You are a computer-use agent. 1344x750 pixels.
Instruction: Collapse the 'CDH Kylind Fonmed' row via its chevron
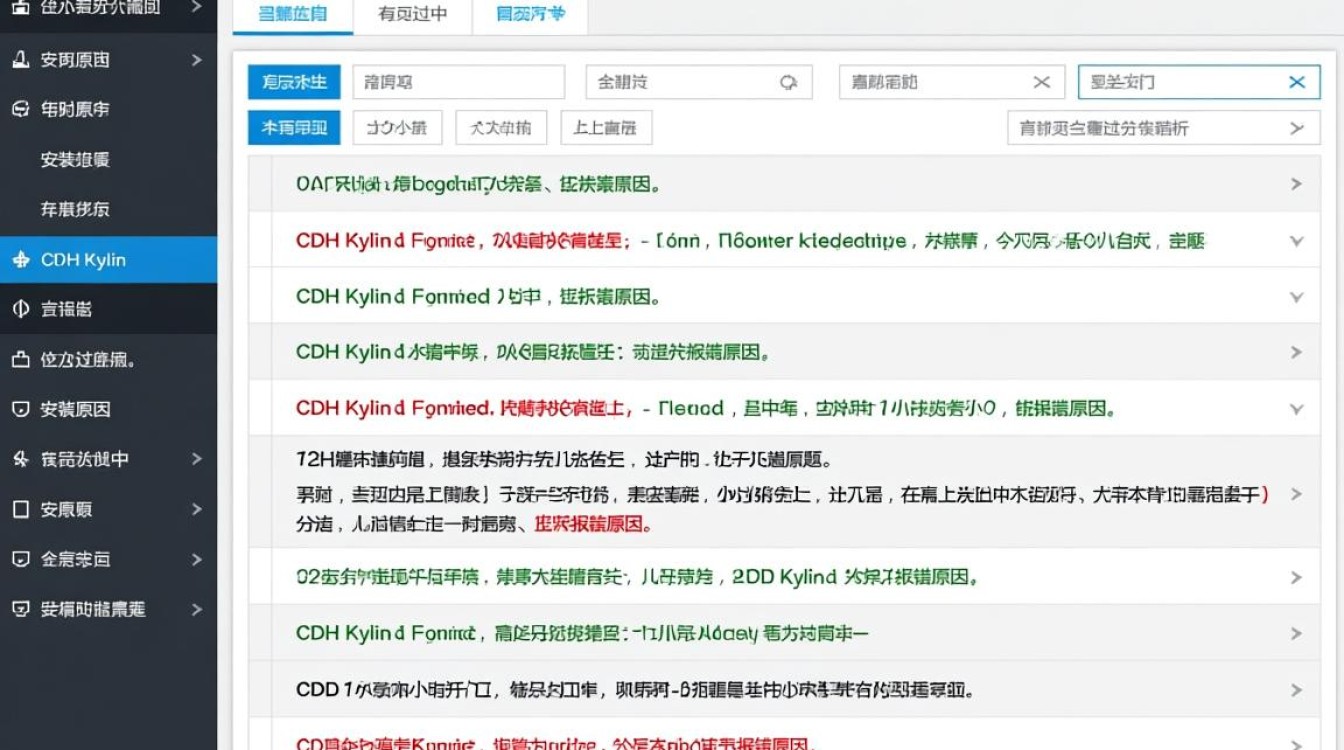(1296, 297)
